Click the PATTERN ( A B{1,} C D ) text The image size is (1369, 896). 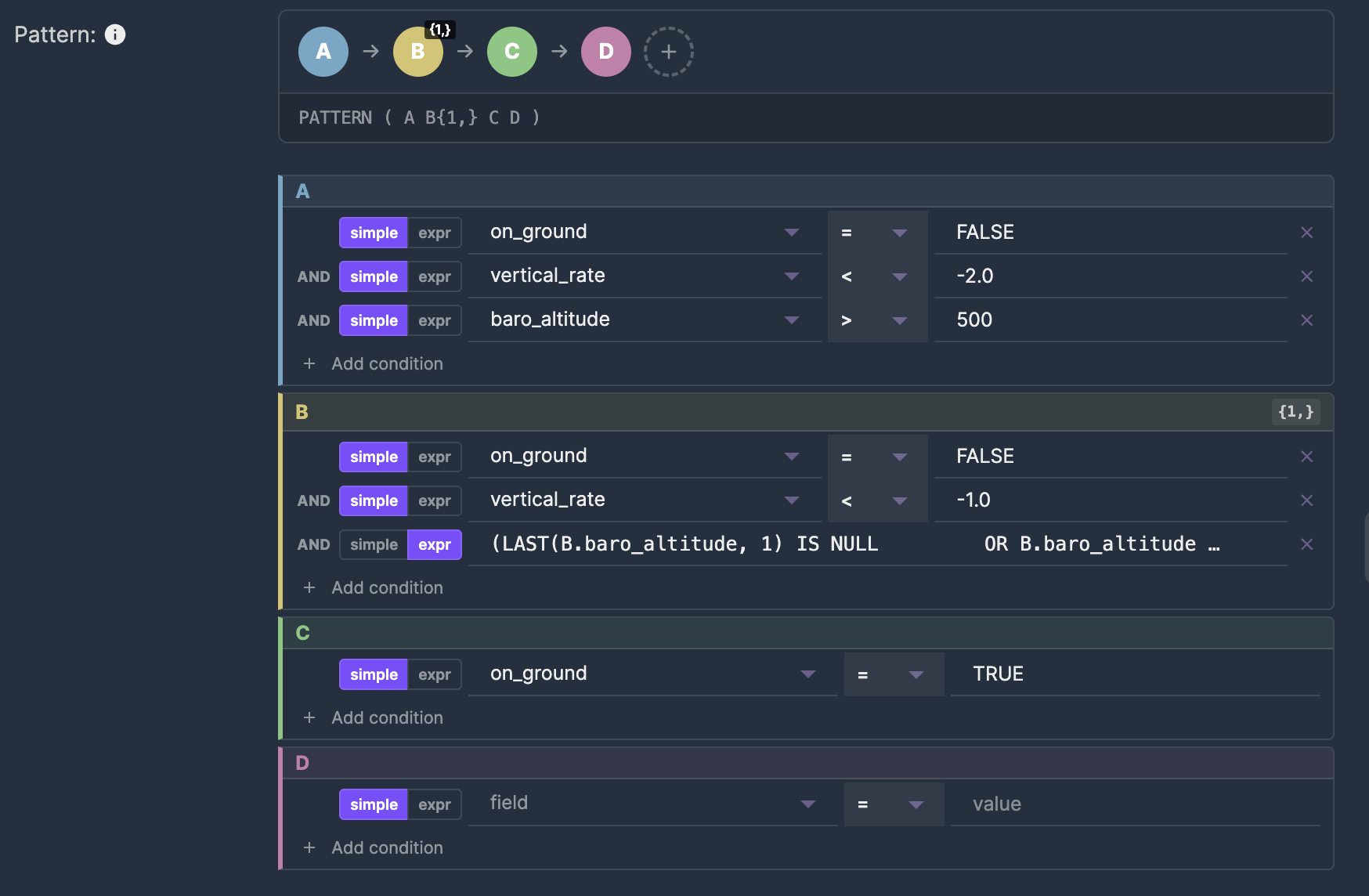[420, 117]
